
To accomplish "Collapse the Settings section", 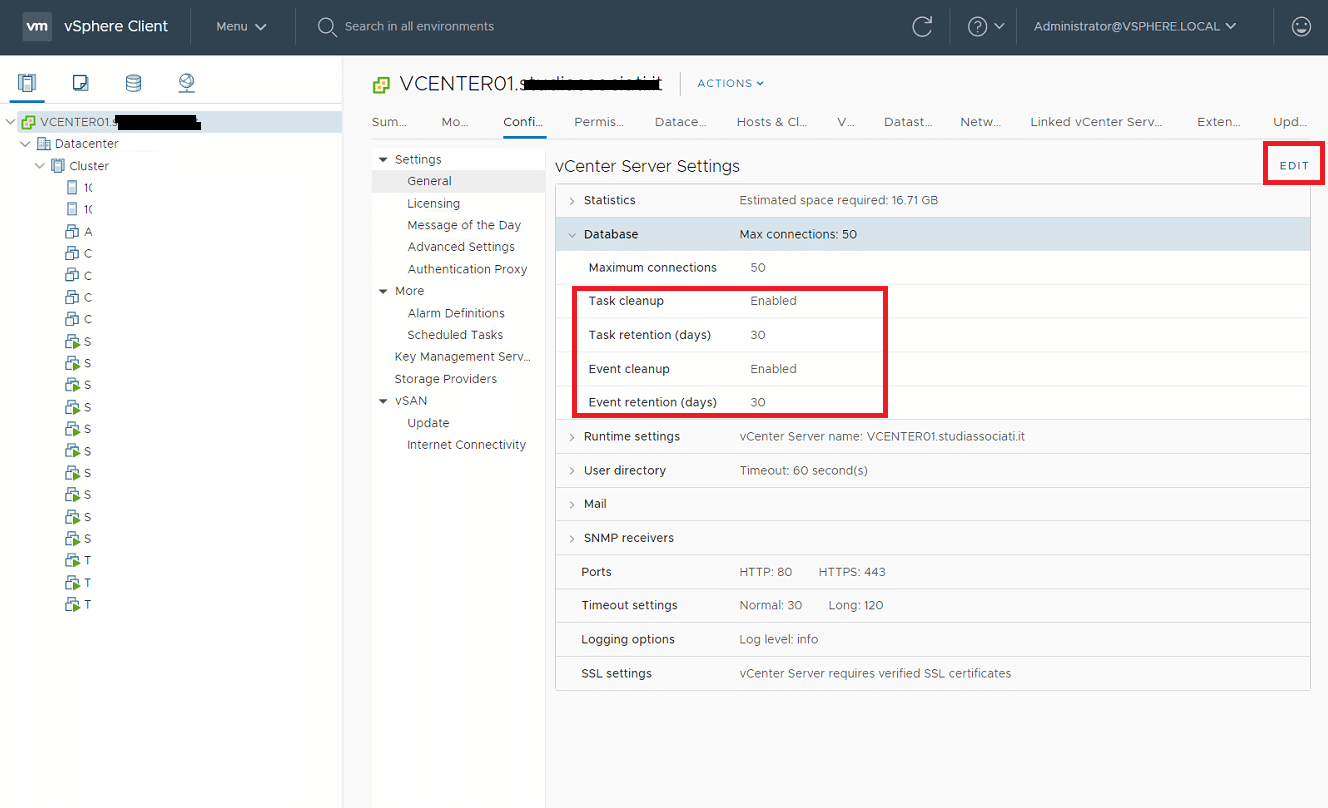I will point(383,160).
